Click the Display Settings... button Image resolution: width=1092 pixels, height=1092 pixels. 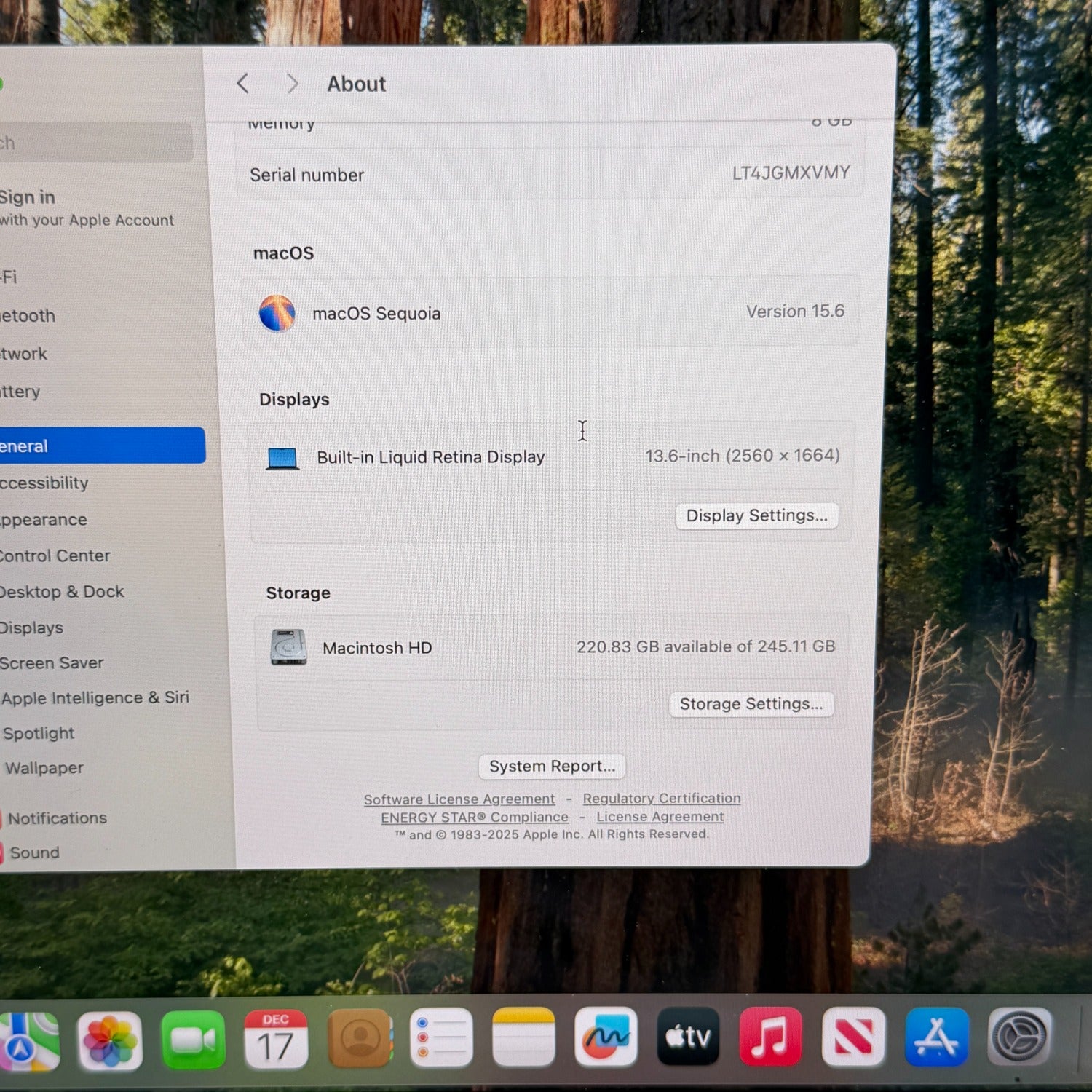(x=756, y=515)
